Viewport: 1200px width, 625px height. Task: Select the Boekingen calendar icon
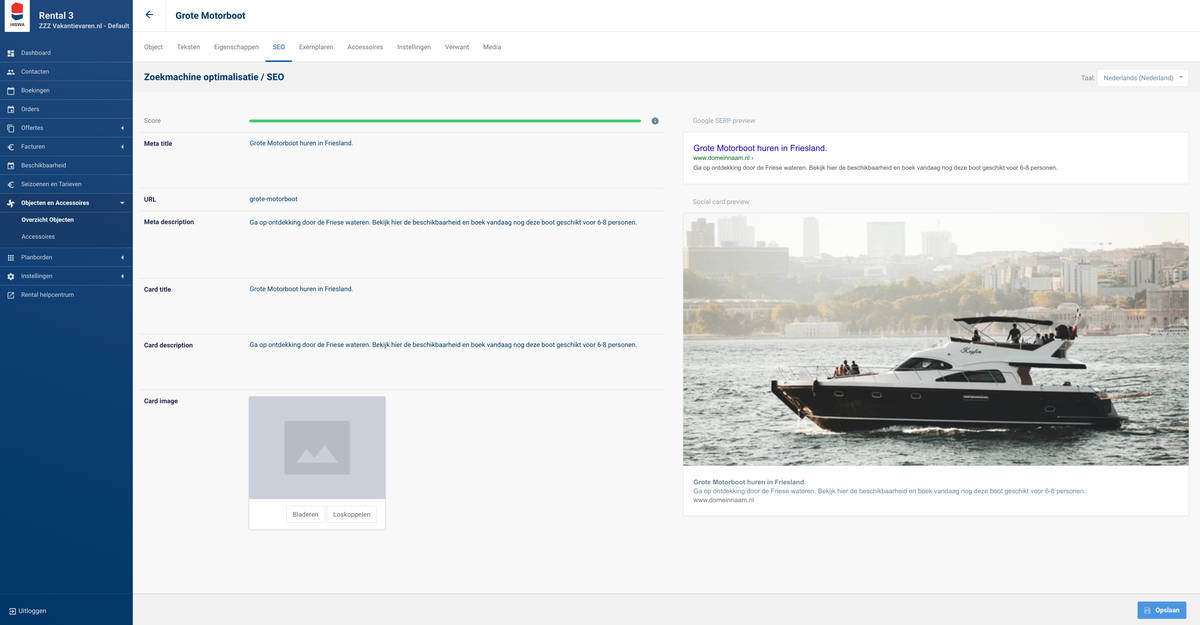click(x=11, y=90)
